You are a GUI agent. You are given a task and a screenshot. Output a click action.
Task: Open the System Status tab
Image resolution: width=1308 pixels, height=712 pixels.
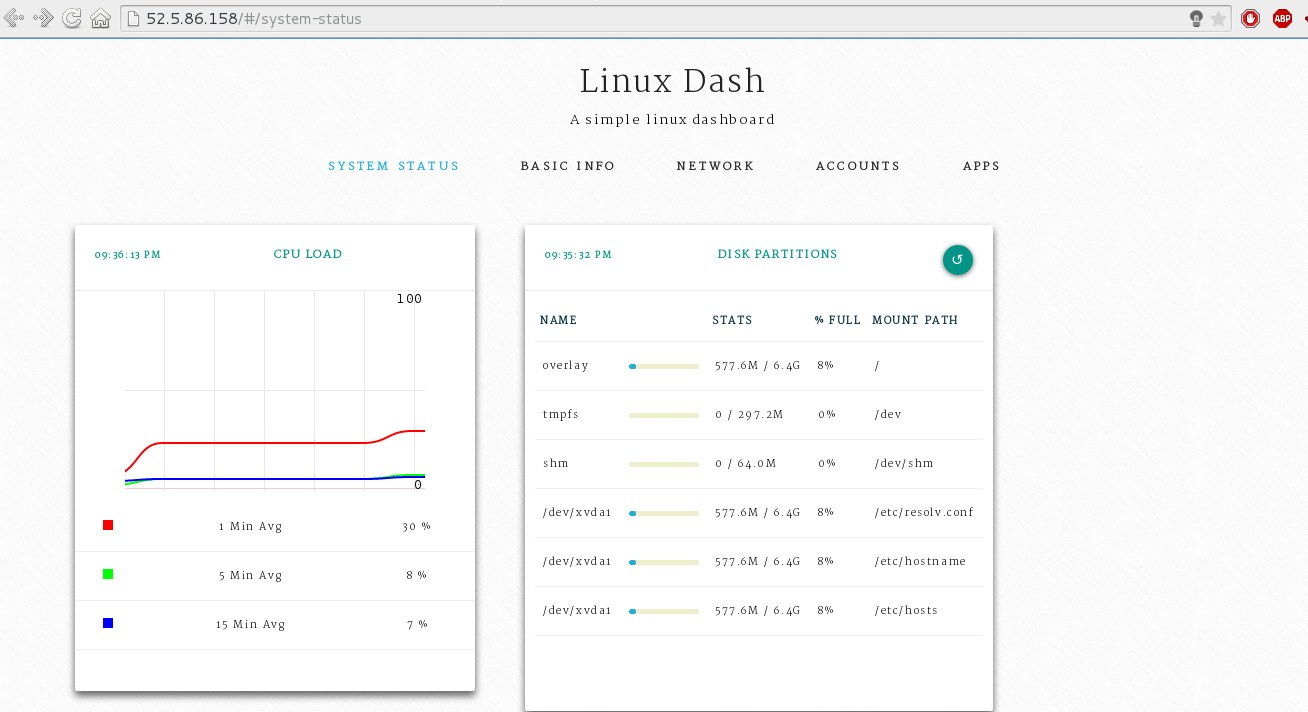[394, 166]
